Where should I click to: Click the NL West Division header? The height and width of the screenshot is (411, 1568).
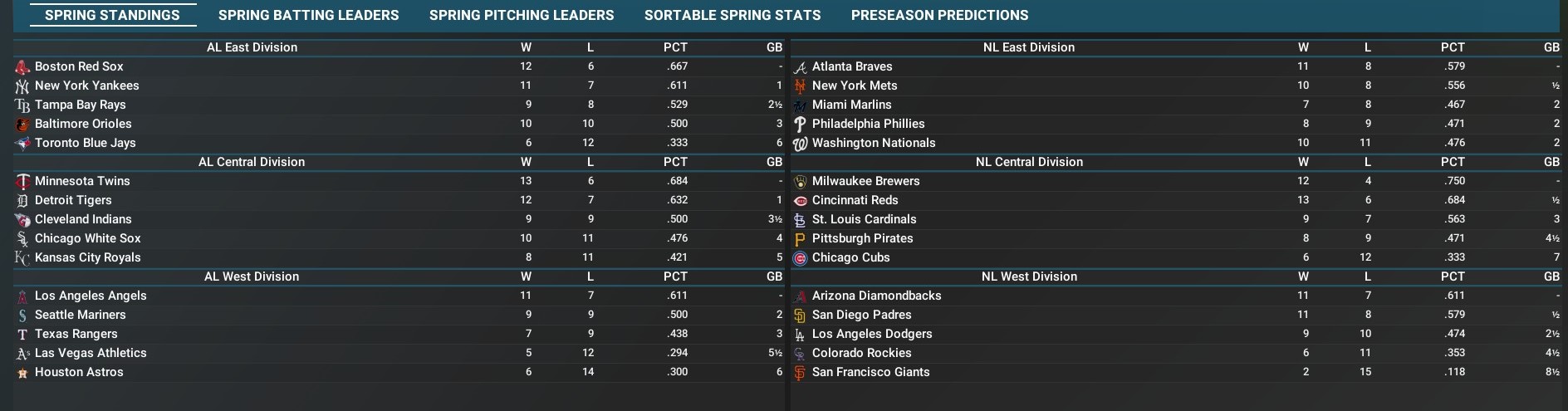(x=1029, y=276)
